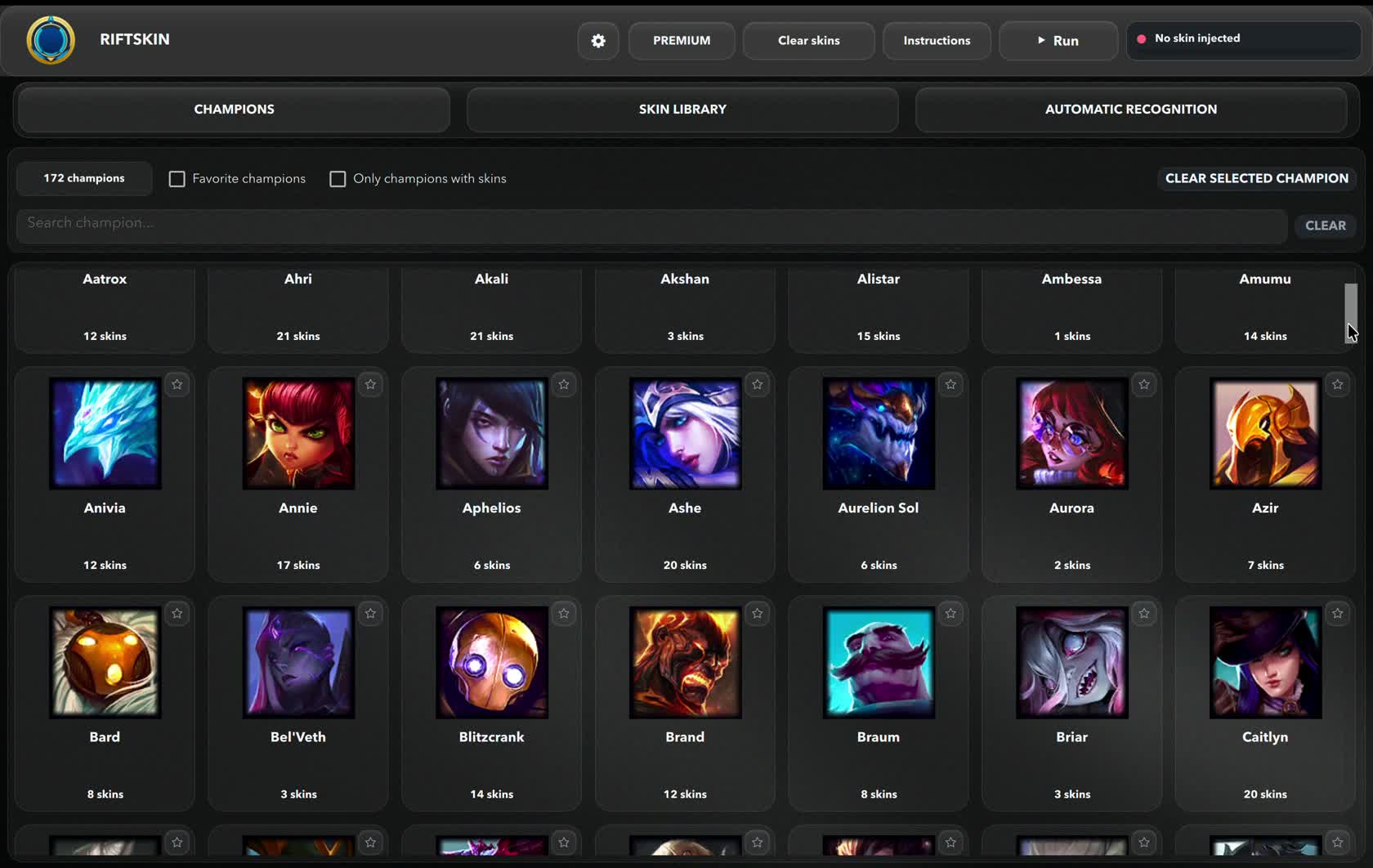Open the Automatic Recognition tab
The width and height of the screenshot is (1373, 868).
[x=1130, y=110]
